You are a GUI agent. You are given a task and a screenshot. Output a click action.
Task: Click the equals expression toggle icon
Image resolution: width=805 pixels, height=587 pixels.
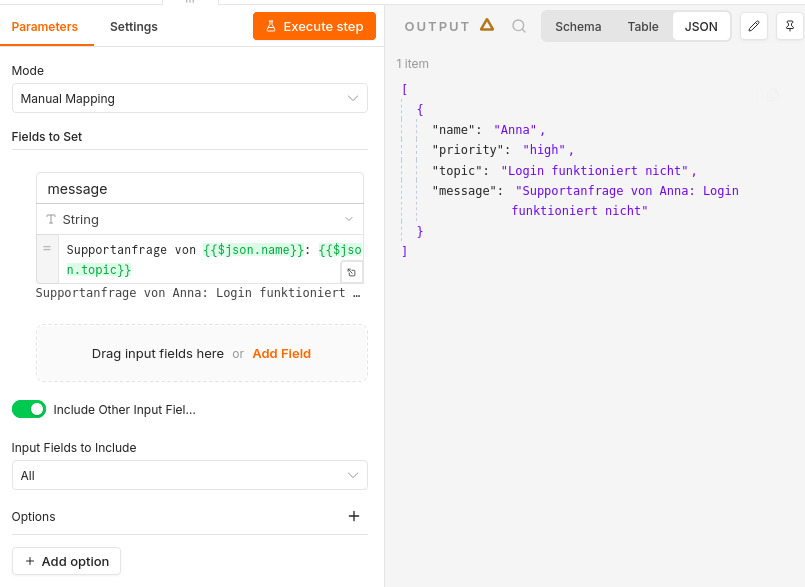click(x=47, y=249)
